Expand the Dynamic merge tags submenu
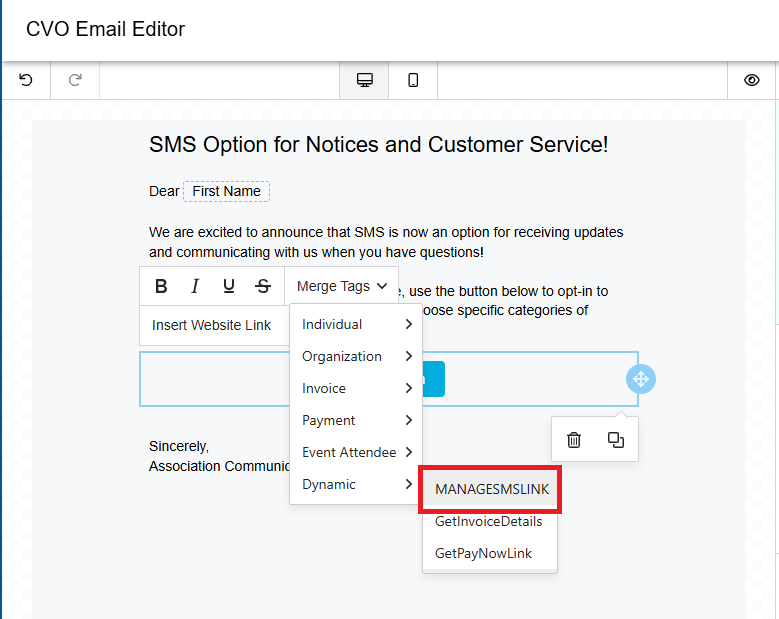 [356, 484]
